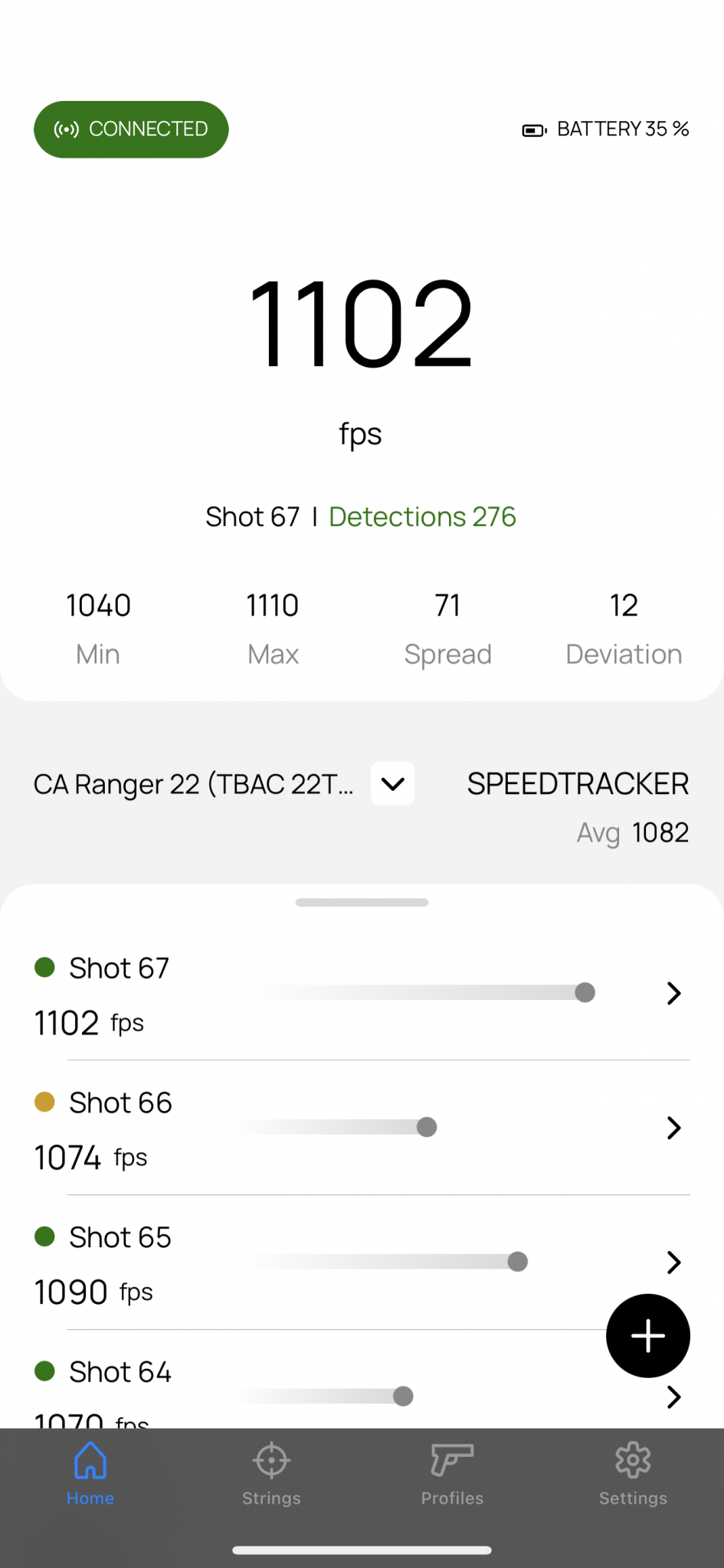724x1568 pixels.
Task: Tap the Home house icon
Action: (90, 1461)
